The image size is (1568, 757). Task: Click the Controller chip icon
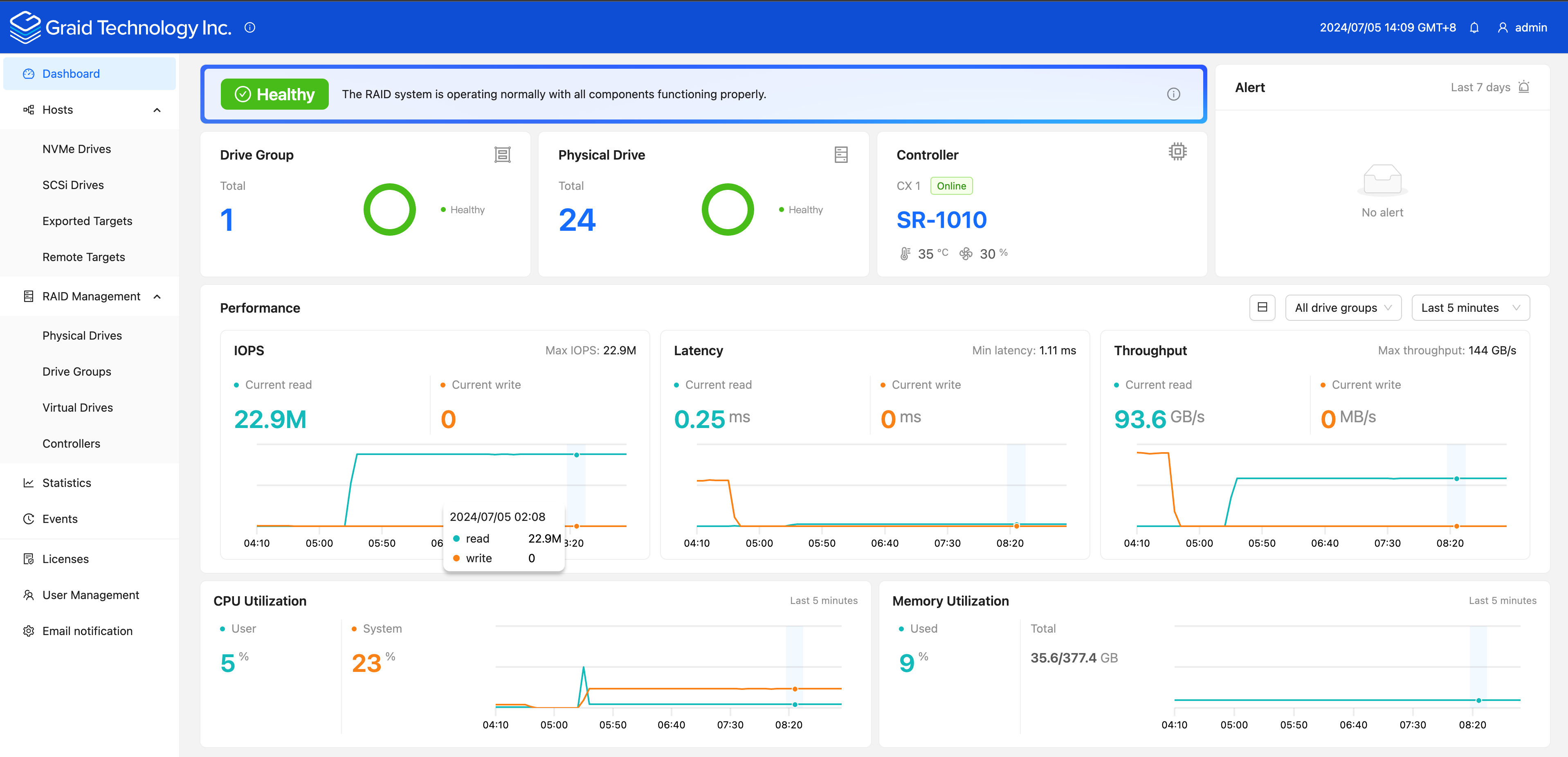tap(1177, 152)
